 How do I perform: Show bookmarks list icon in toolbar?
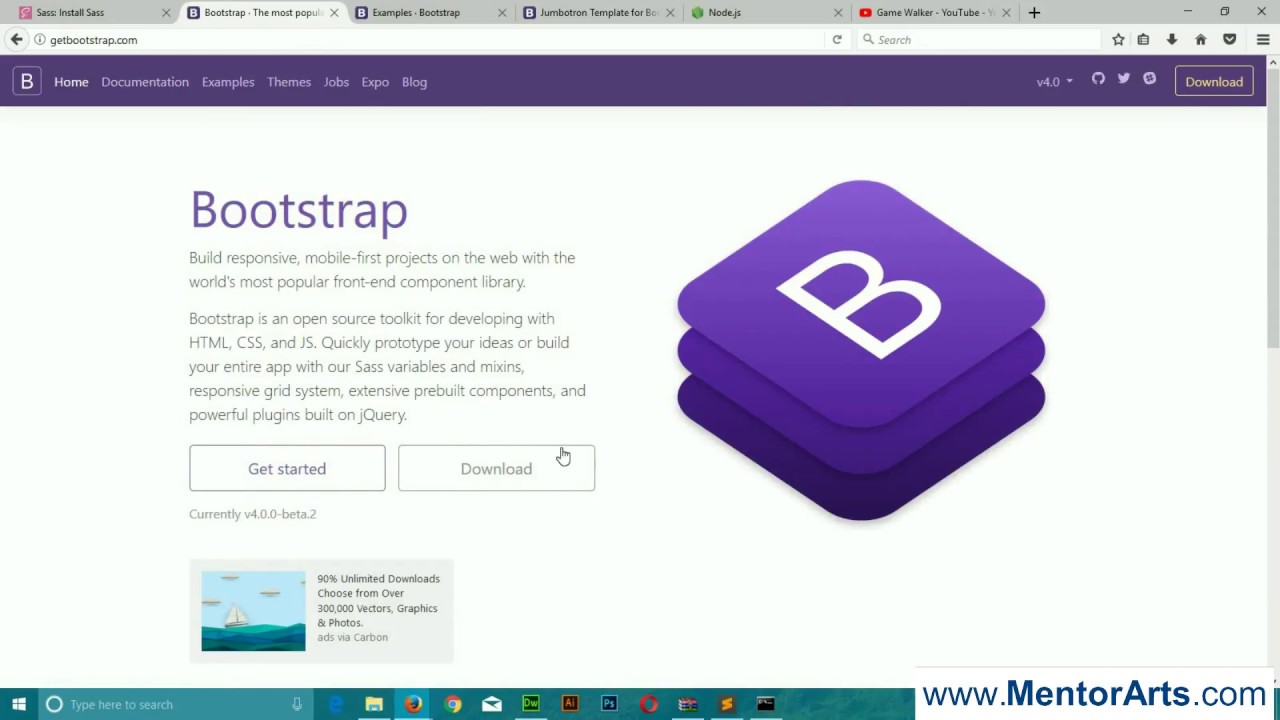coord(1143,39)
